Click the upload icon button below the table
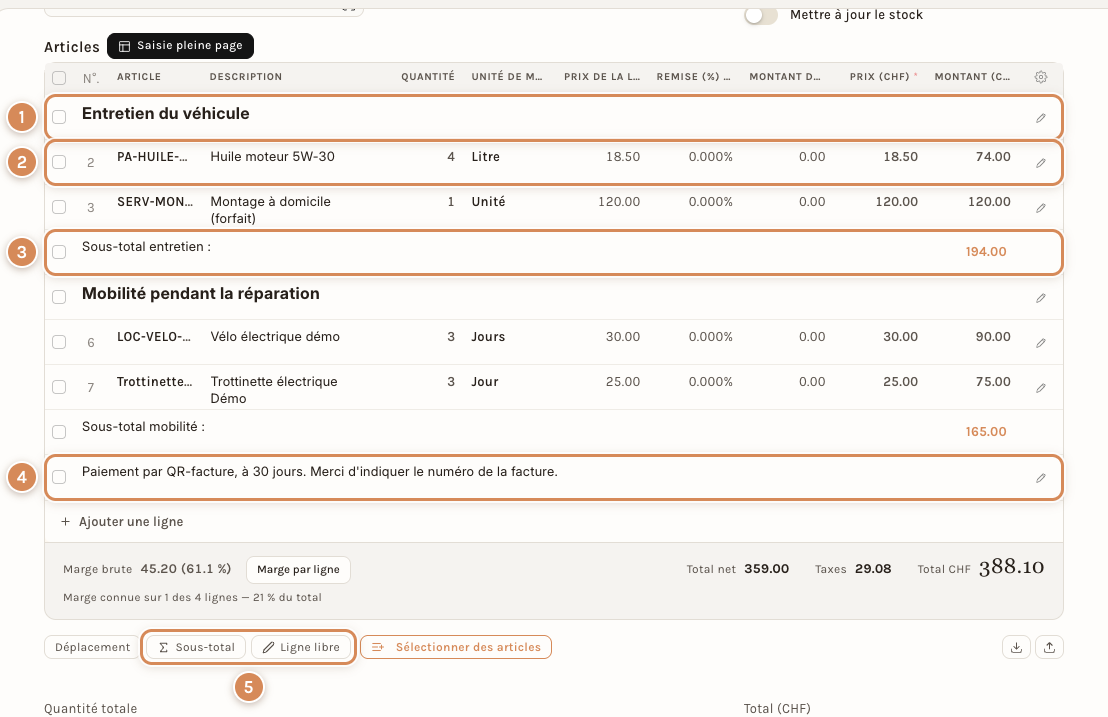 click(x=1049, y=647)
